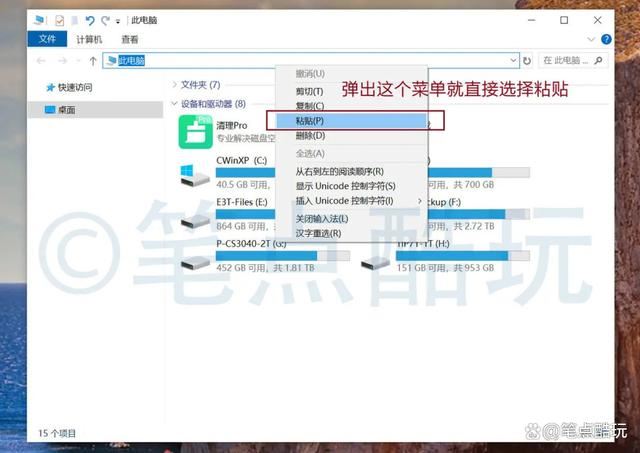Close the 此电脑 window
This screenshot has width=640, height=453.
(x=598, y=20)
